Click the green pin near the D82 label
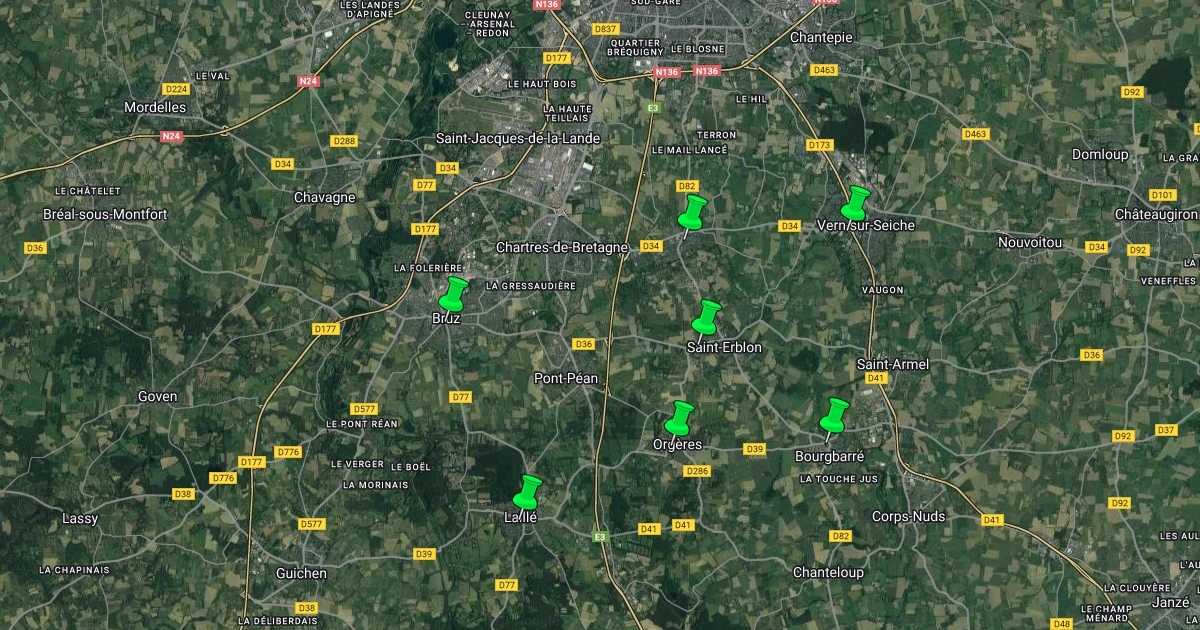Image resolution: width=1200 pixels, height=630 pixels. [692, 213]
